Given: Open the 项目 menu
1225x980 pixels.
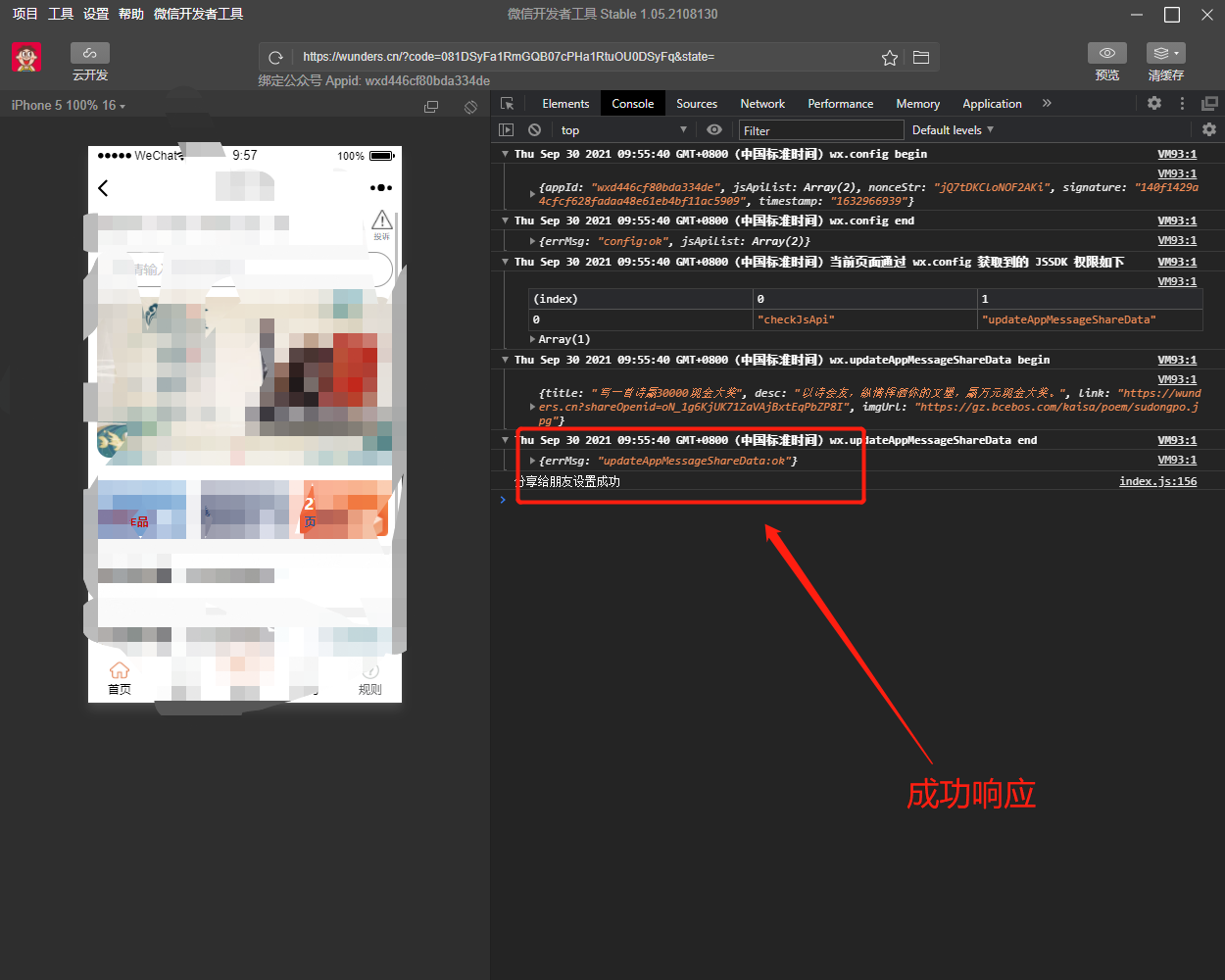Looking at the screenshot, I should [24, 14].
